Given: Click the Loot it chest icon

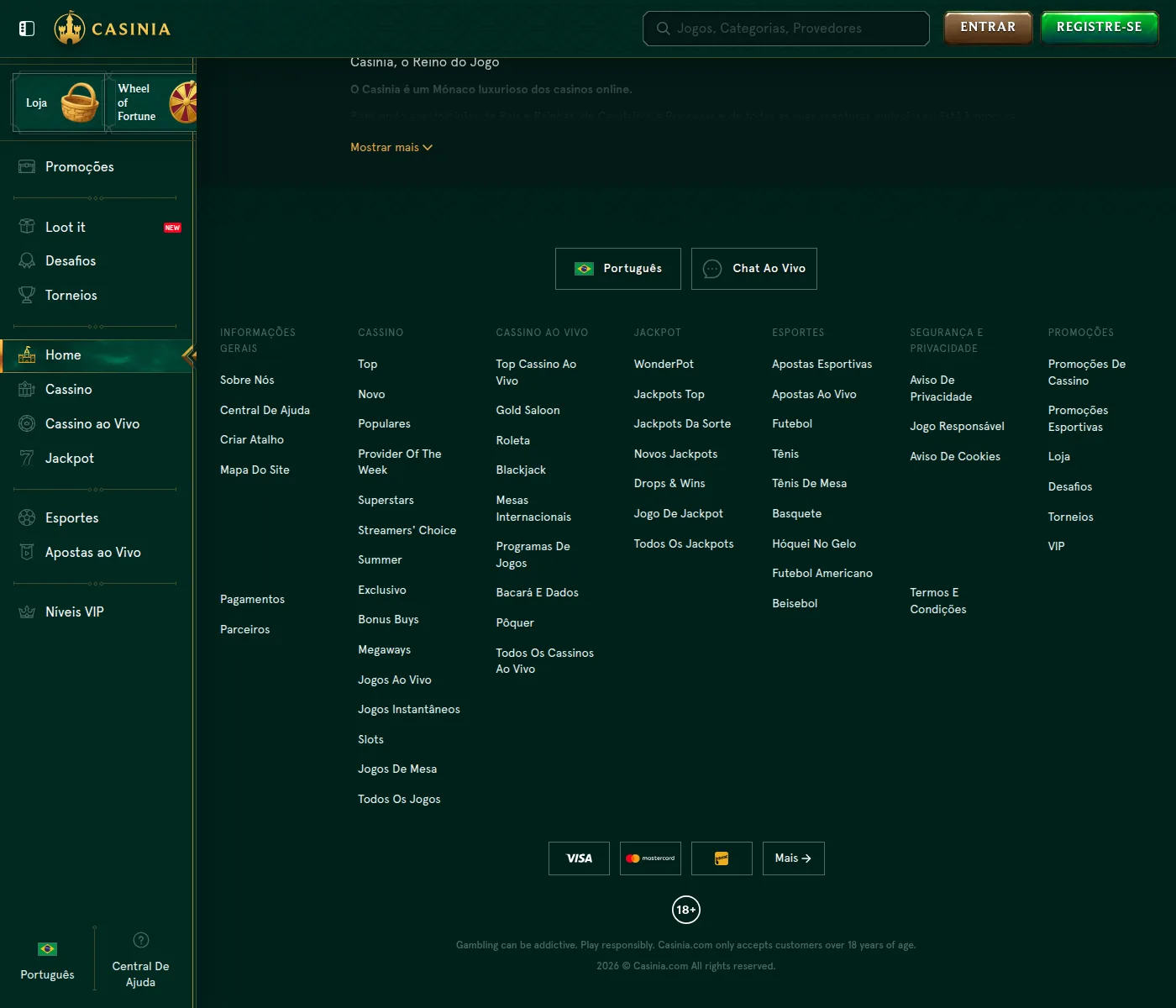Looking at the screenshot, I should pyautogui.click(x=27, y=227).
